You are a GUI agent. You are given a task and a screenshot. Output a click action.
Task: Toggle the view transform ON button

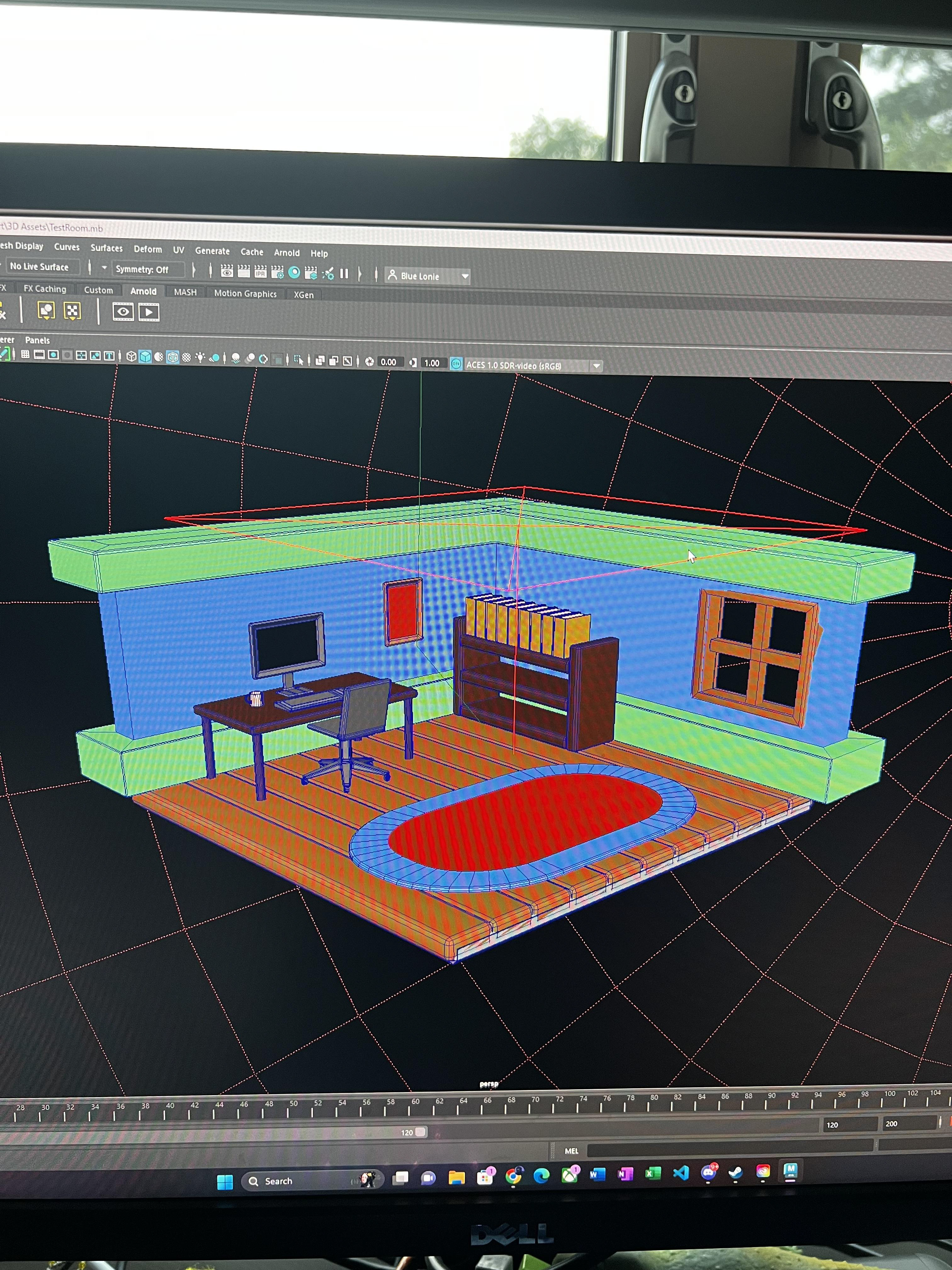coord(456,364)
